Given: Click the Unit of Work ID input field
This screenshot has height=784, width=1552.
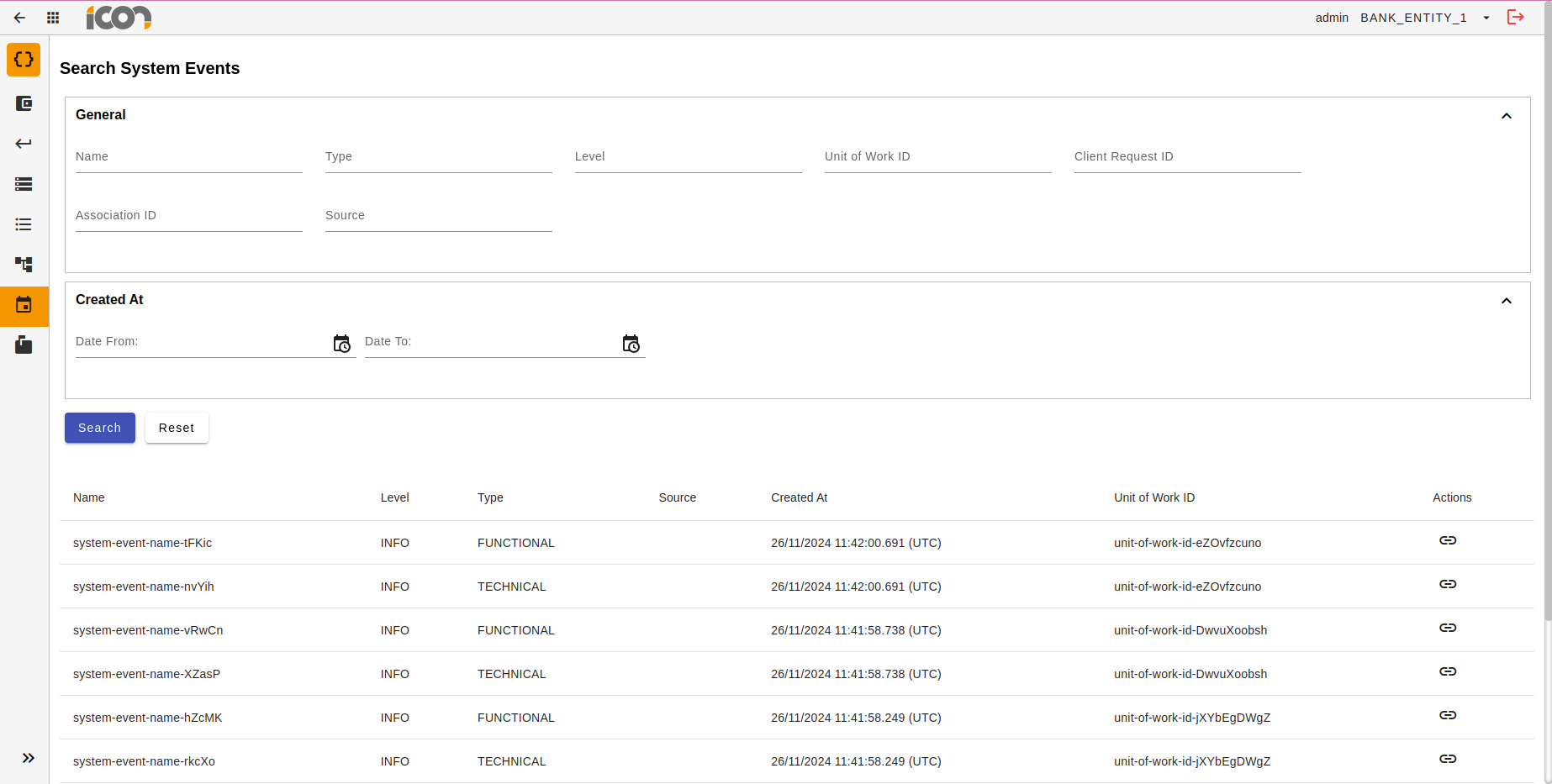Looking at the screenshot, I should [x=937, y=156].
